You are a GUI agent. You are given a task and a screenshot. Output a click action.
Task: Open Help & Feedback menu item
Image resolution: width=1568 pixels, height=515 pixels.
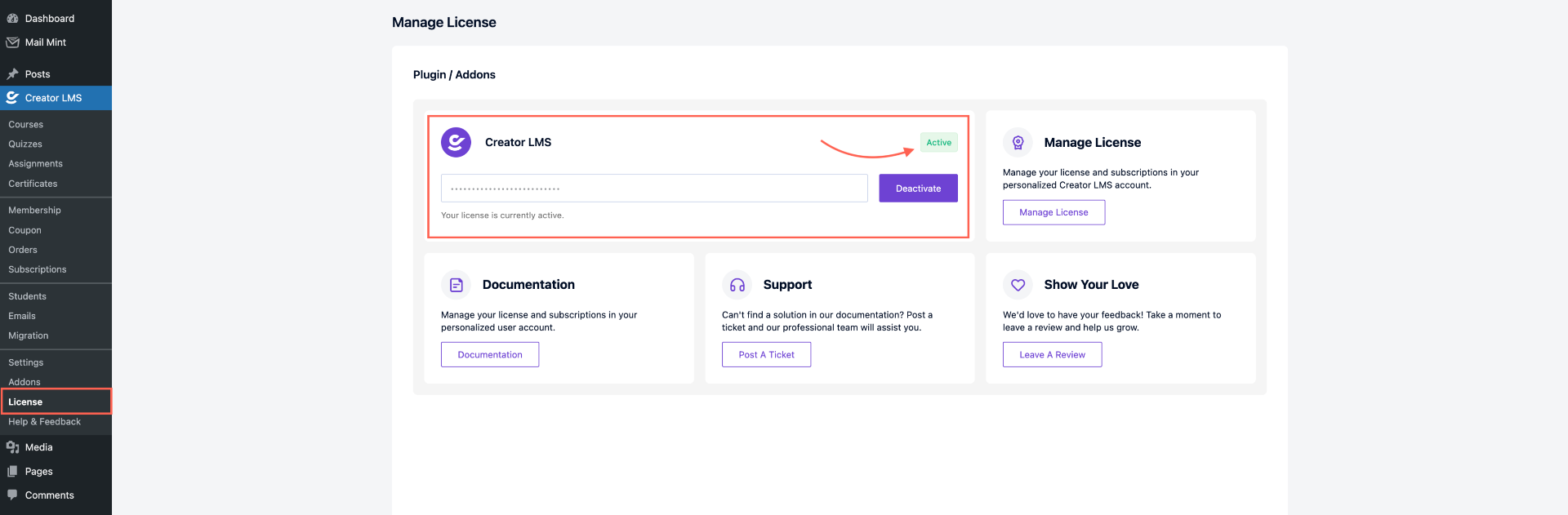(x=44, y=422)
